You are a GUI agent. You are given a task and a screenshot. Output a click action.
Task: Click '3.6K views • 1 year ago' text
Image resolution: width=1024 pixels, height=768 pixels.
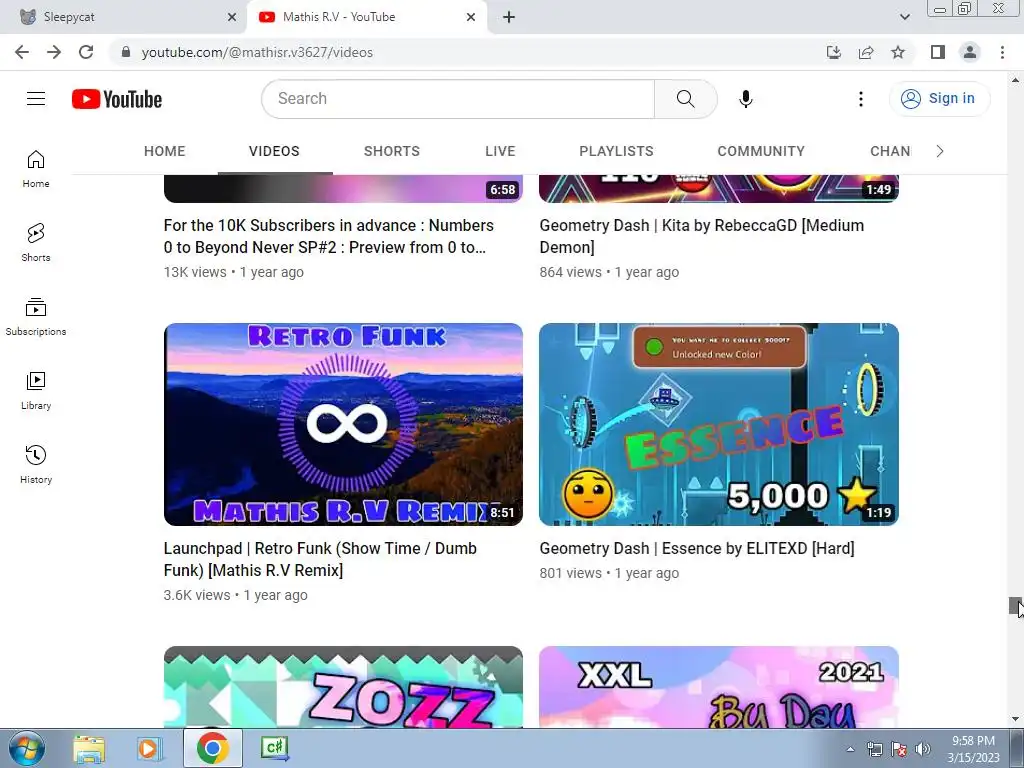(x=236, y=596)
